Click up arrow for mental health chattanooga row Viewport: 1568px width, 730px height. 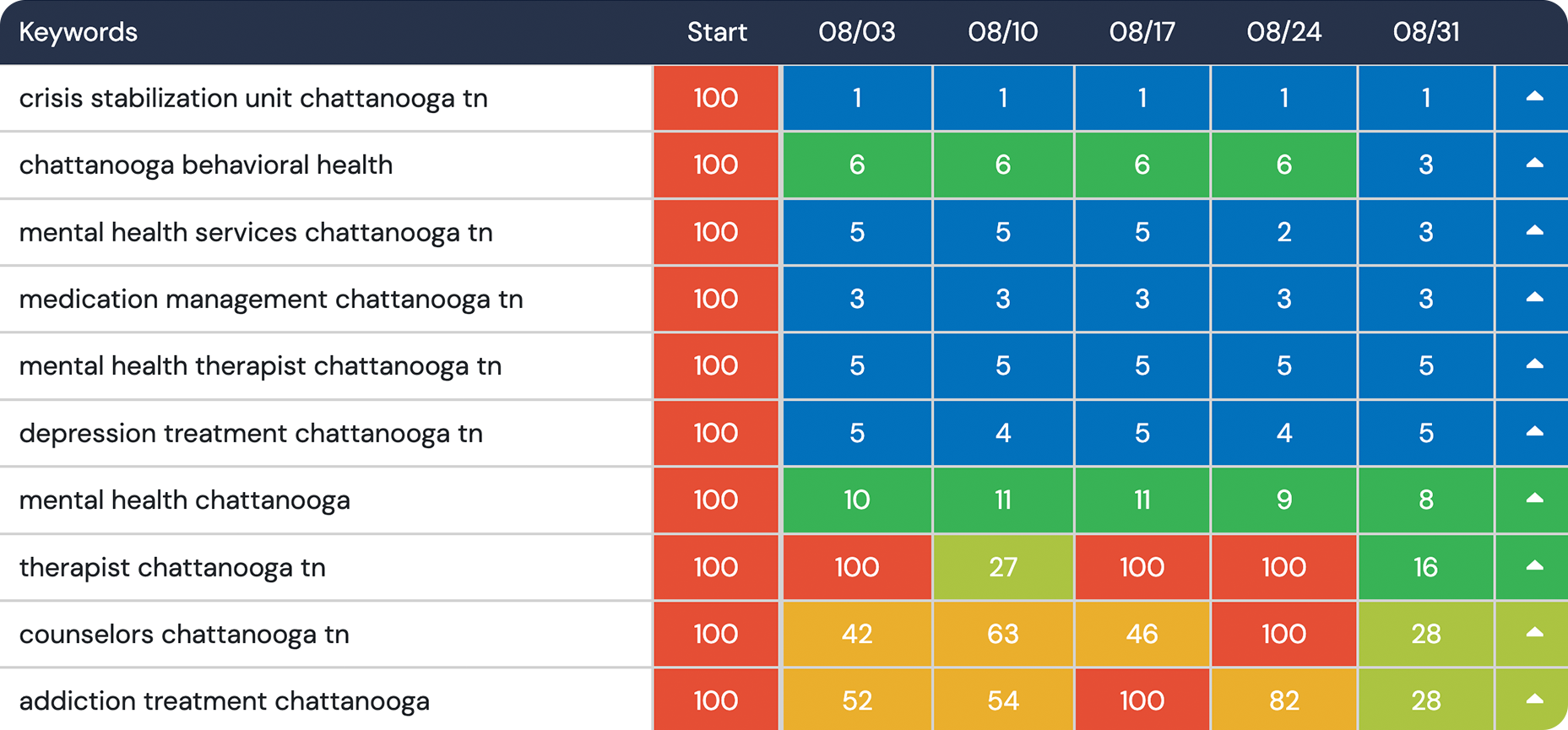pos(1534,499)
